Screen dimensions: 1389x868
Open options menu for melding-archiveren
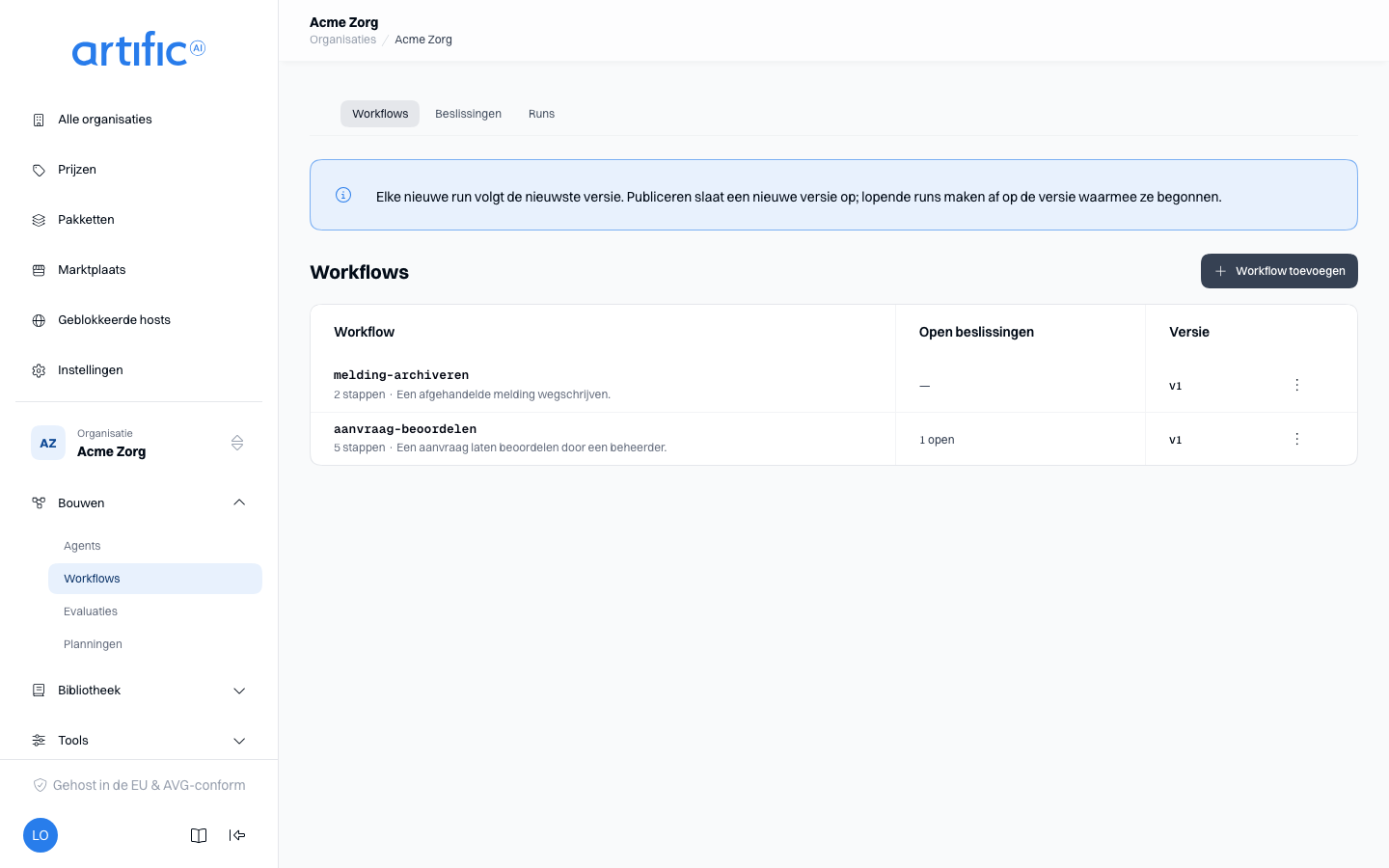1297,385
